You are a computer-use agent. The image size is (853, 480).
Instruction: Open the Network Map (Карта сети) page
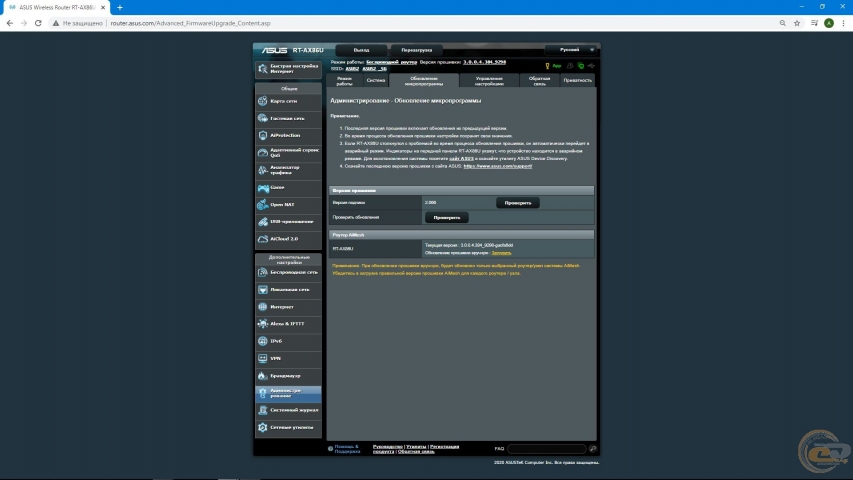coord(288,101)
